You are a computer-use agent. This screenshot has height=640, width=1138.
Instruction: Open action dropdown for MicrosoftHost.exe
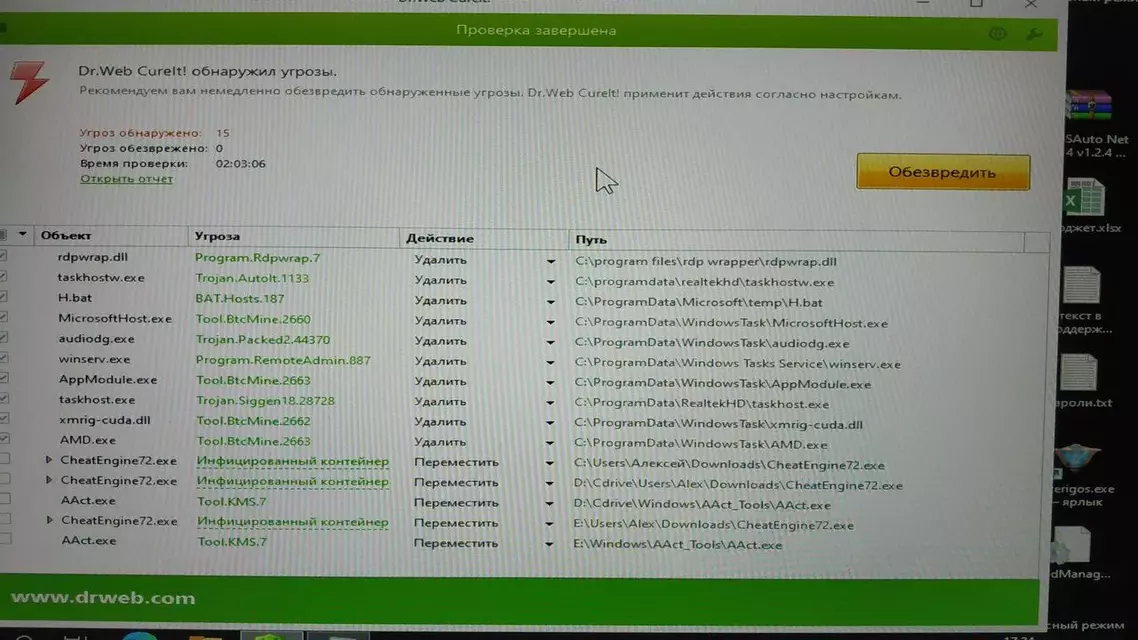(x=550, y=321)
